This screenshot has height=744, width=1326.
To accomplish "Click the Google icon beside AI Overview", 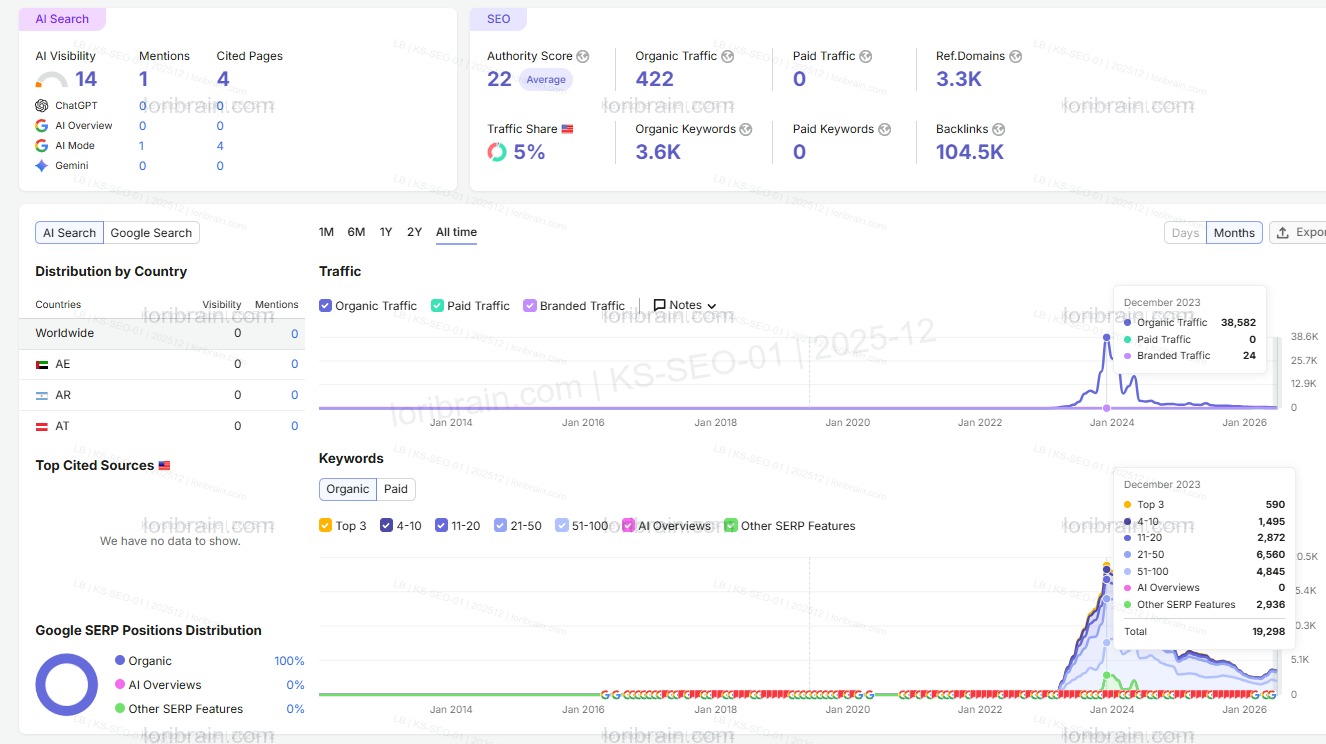I will [41, 126].
